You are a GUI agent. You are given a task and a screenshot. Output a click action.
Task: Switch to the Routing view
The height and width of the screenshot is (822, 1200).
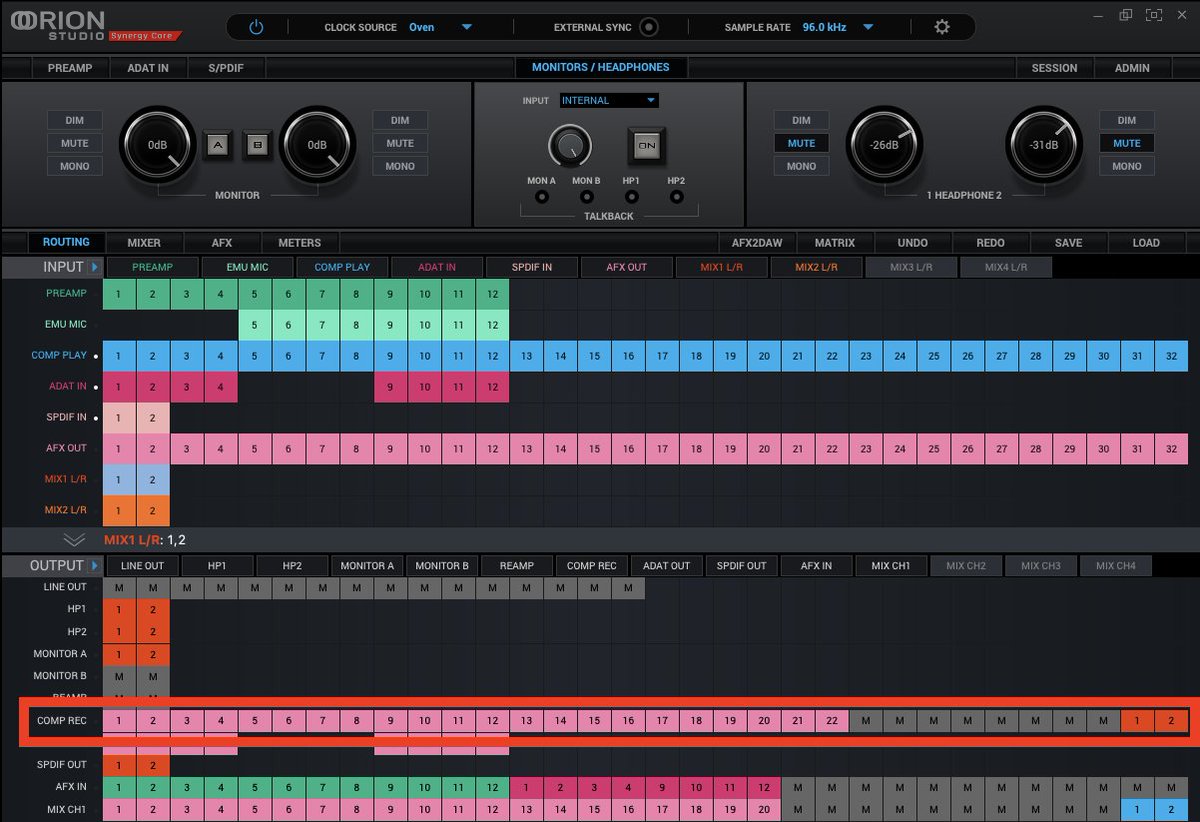[x=66, y=242]
